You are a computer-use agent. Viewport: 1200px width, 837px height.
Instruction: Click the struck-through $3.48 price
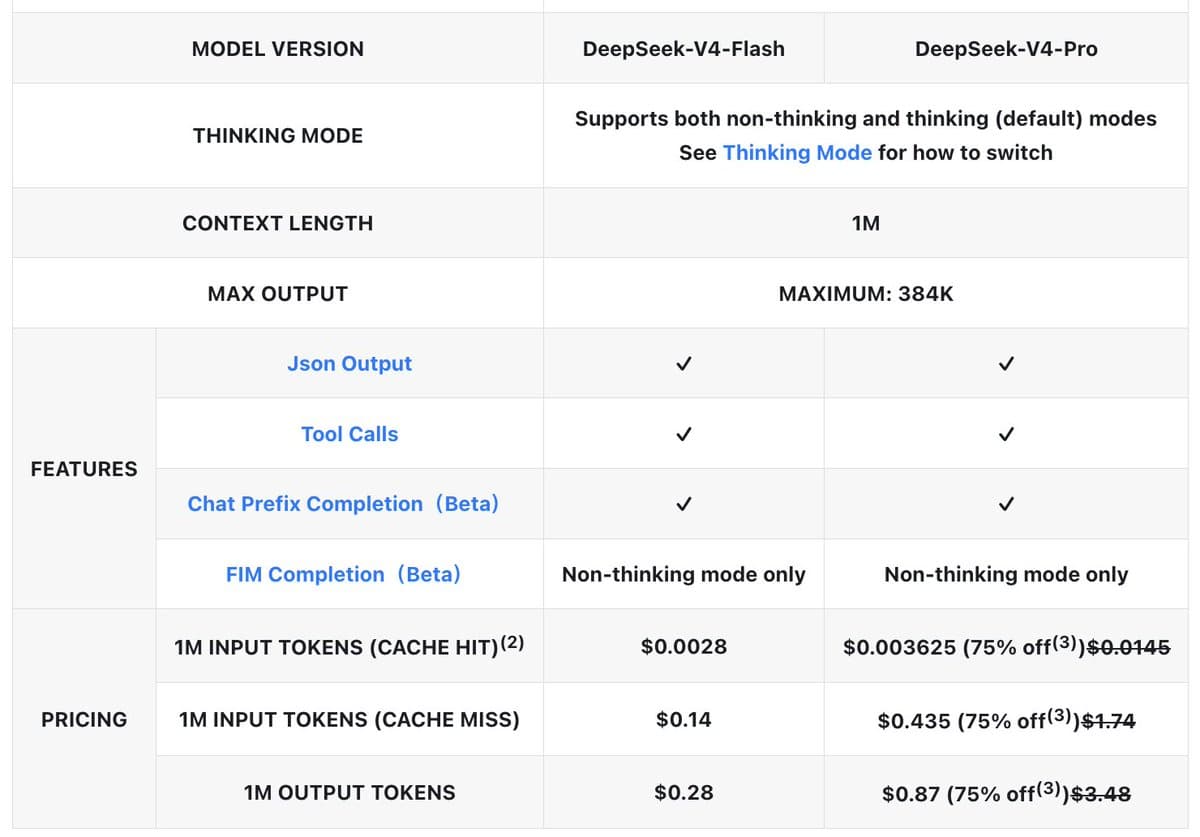pyautogui.click(x=1100, y=794)
